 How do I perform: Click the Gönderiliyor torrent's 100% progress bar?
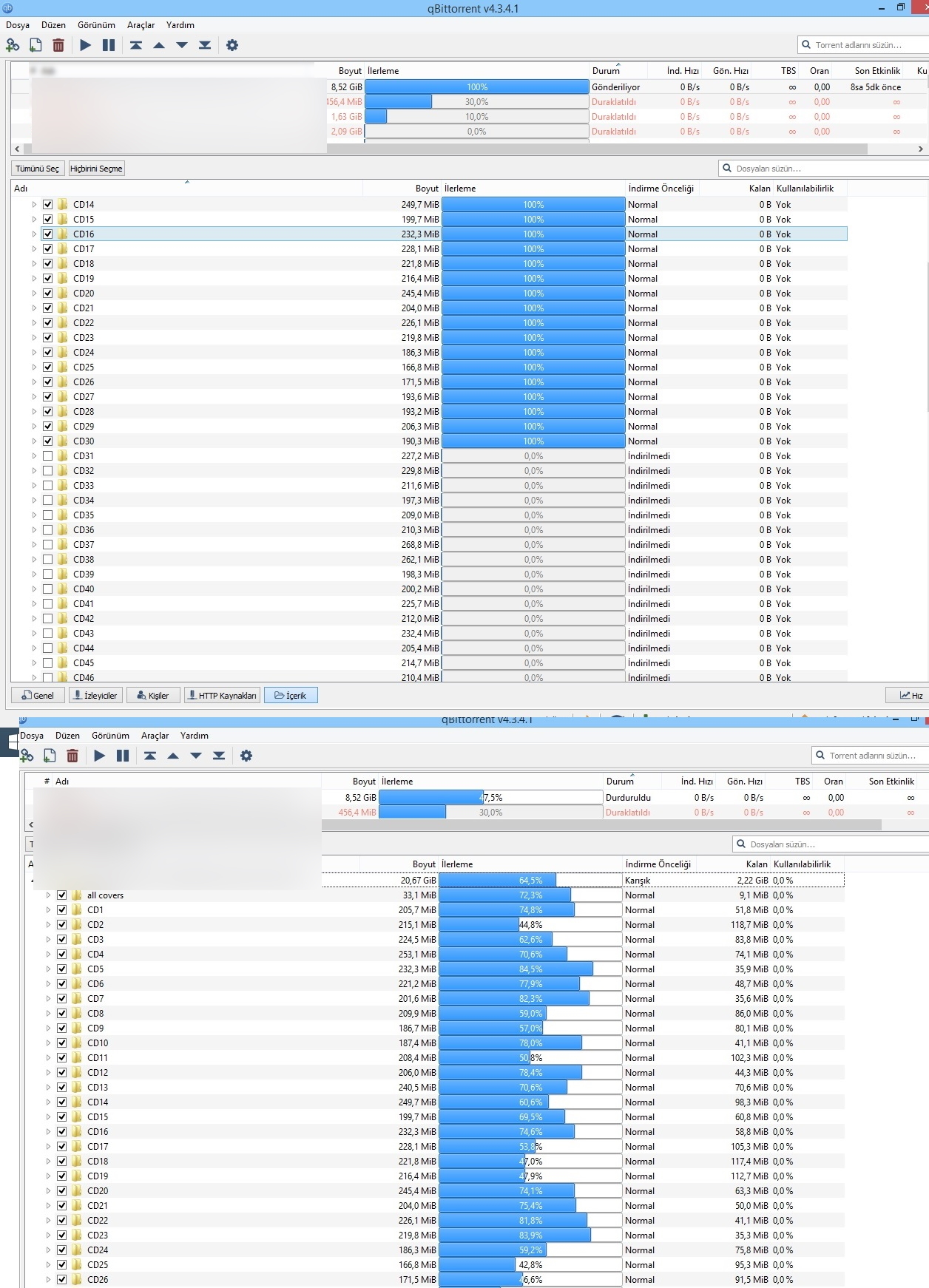click(x=477, y=87)
